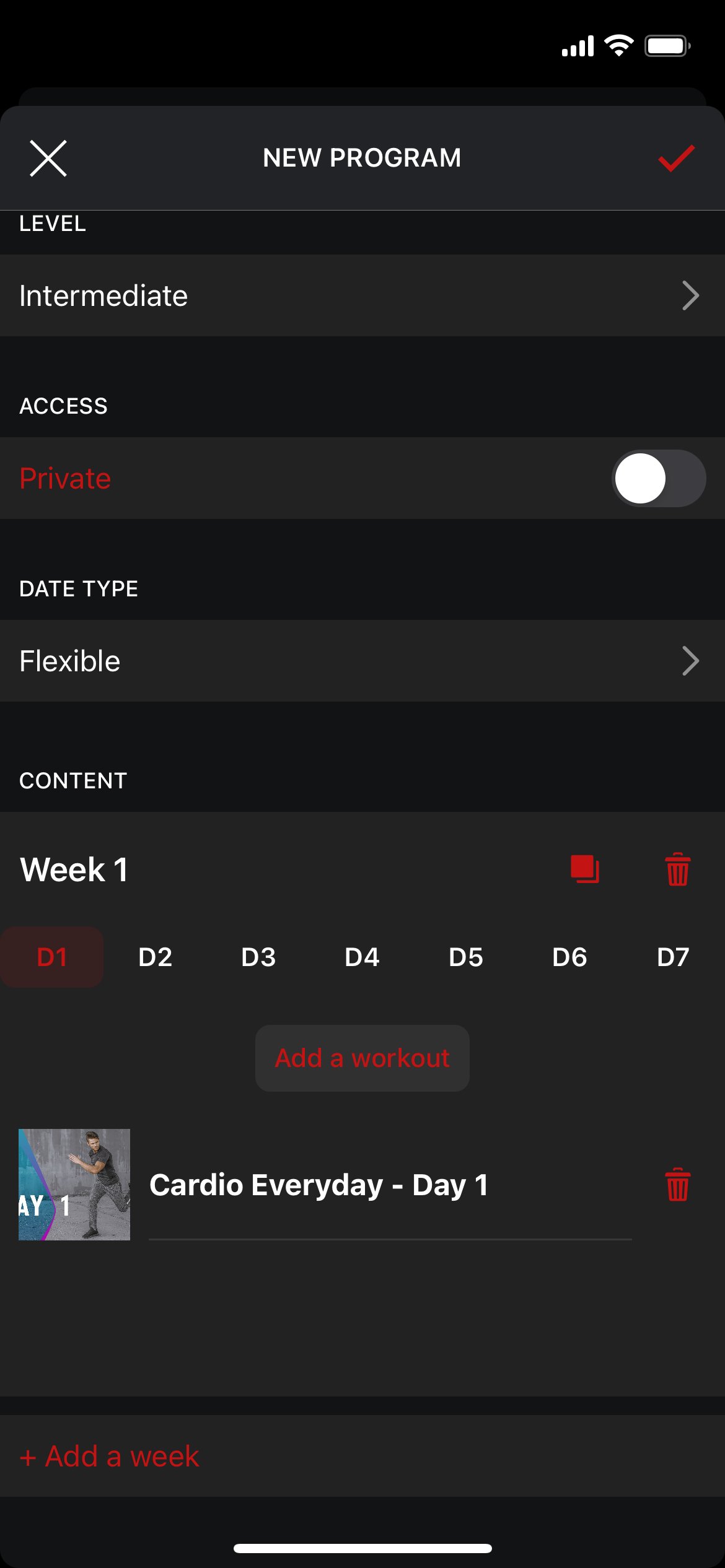Image resolution: width=725 pixels, height=1568 pixels.
Task: Close the New Program form
Action: click(x=48, y=159)
